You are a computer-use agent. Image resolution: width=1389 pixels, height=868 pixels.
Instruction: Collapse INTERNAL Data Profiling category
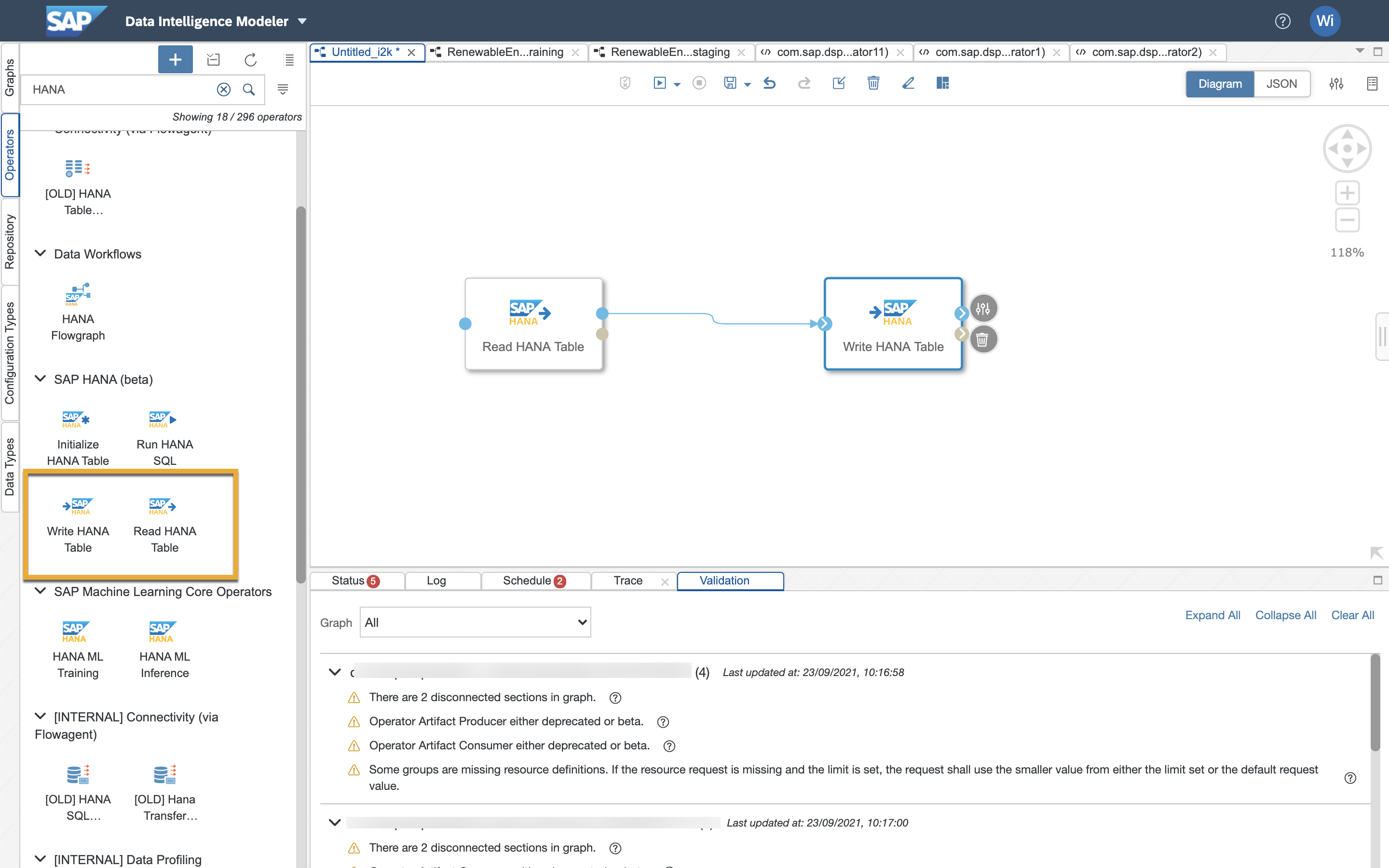click(x=40, y=859)
